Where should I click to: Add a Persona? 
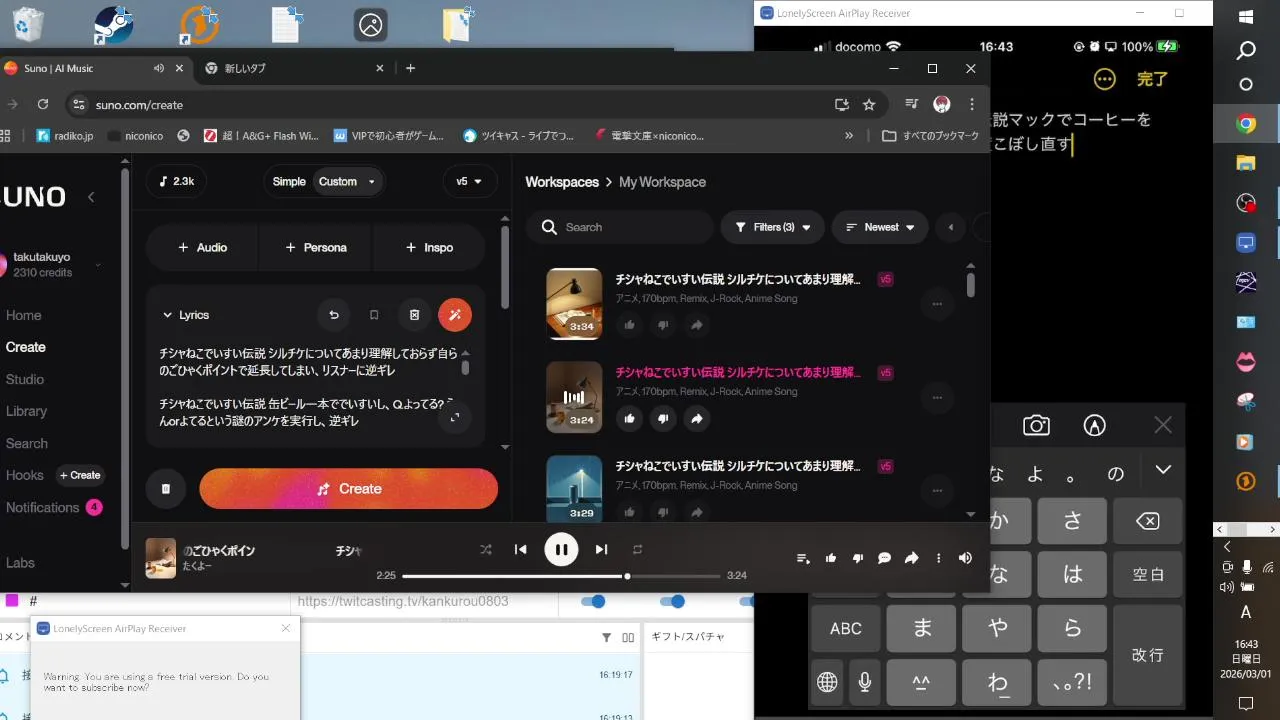316,247
